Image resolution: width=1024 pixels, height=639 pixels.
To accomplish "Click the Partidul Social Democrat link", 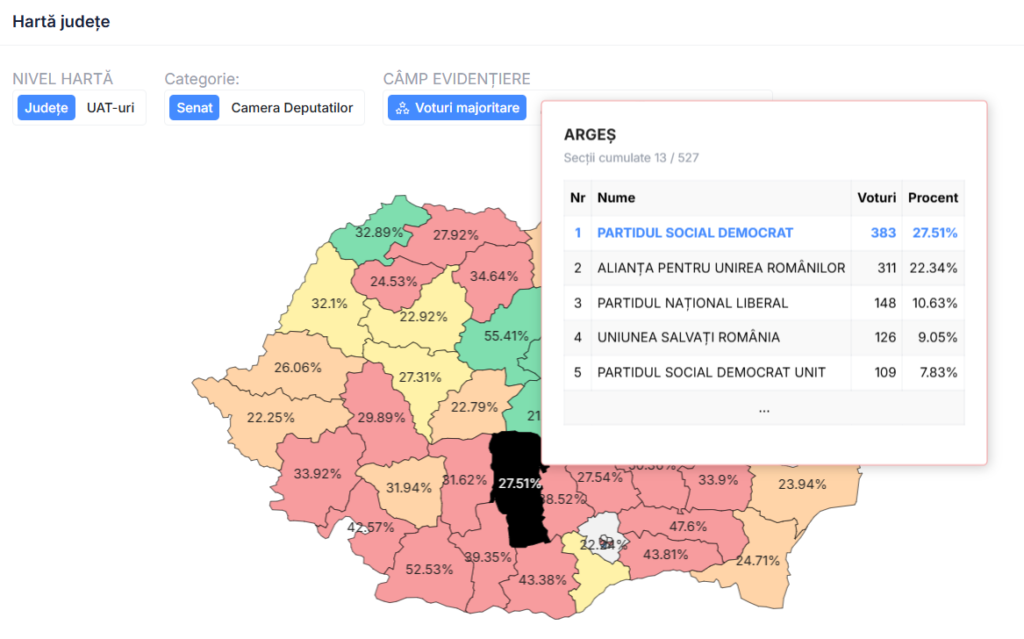I will [695, 233].
